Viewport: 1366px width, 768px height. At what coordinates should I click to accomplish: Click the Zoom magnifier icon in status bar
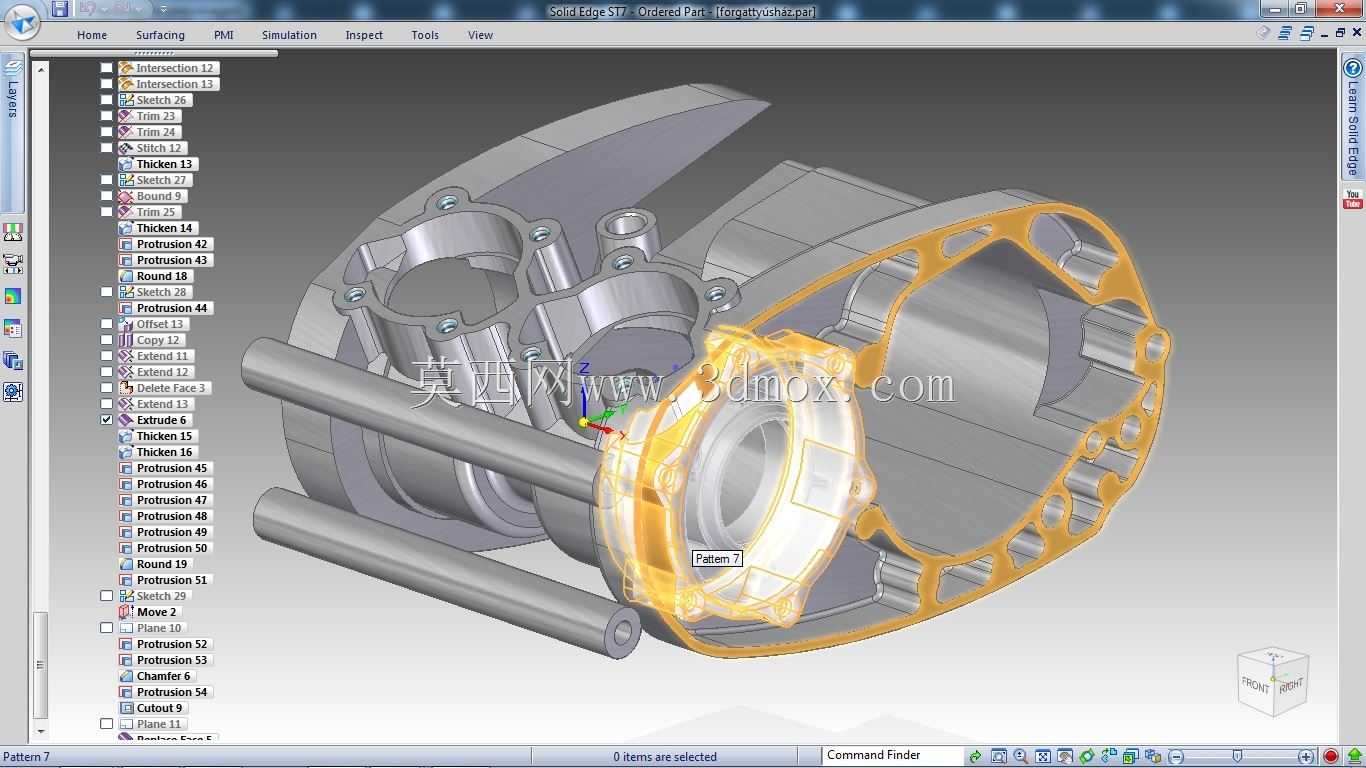tap(1021, 757)
